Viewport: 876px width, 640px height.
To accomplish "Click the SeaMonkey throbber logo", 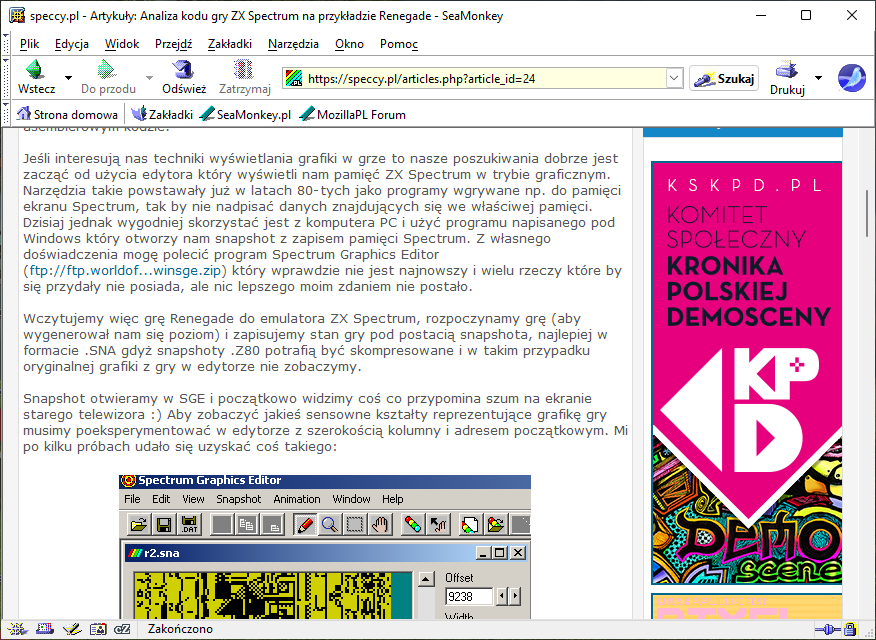I will 851,78.
